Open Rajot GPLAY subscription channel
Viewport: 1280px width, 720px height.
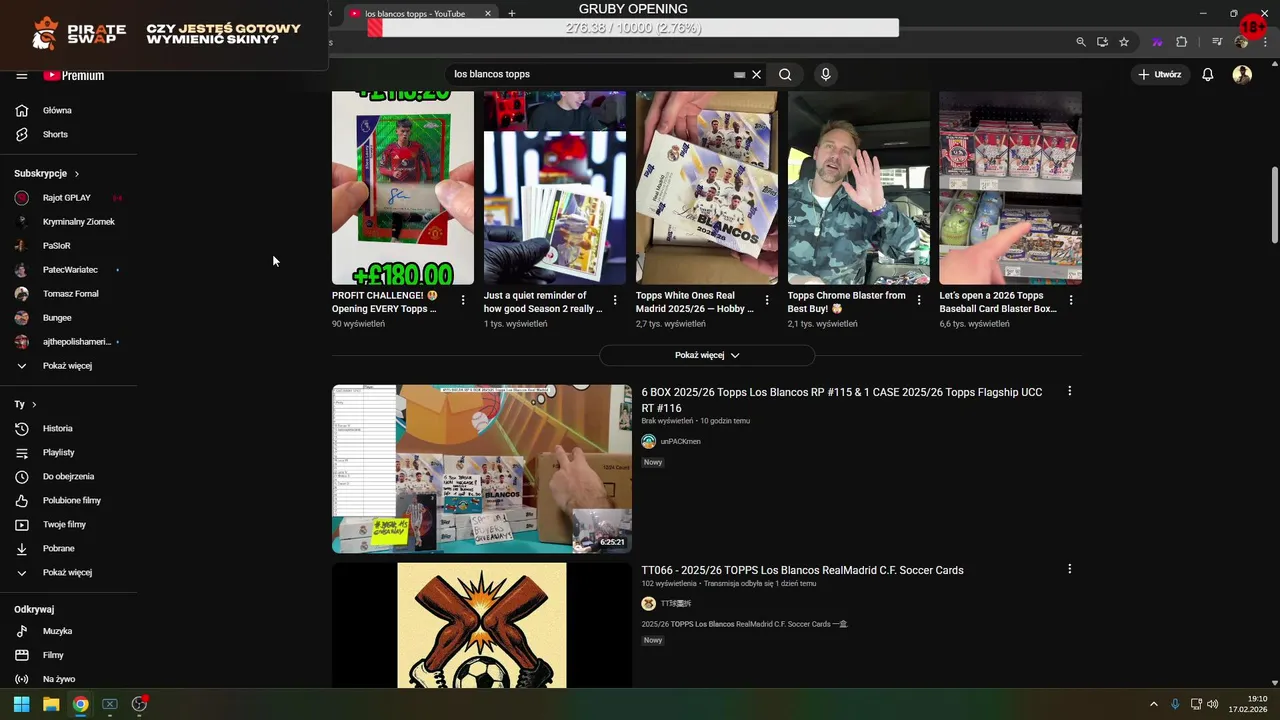69,198
